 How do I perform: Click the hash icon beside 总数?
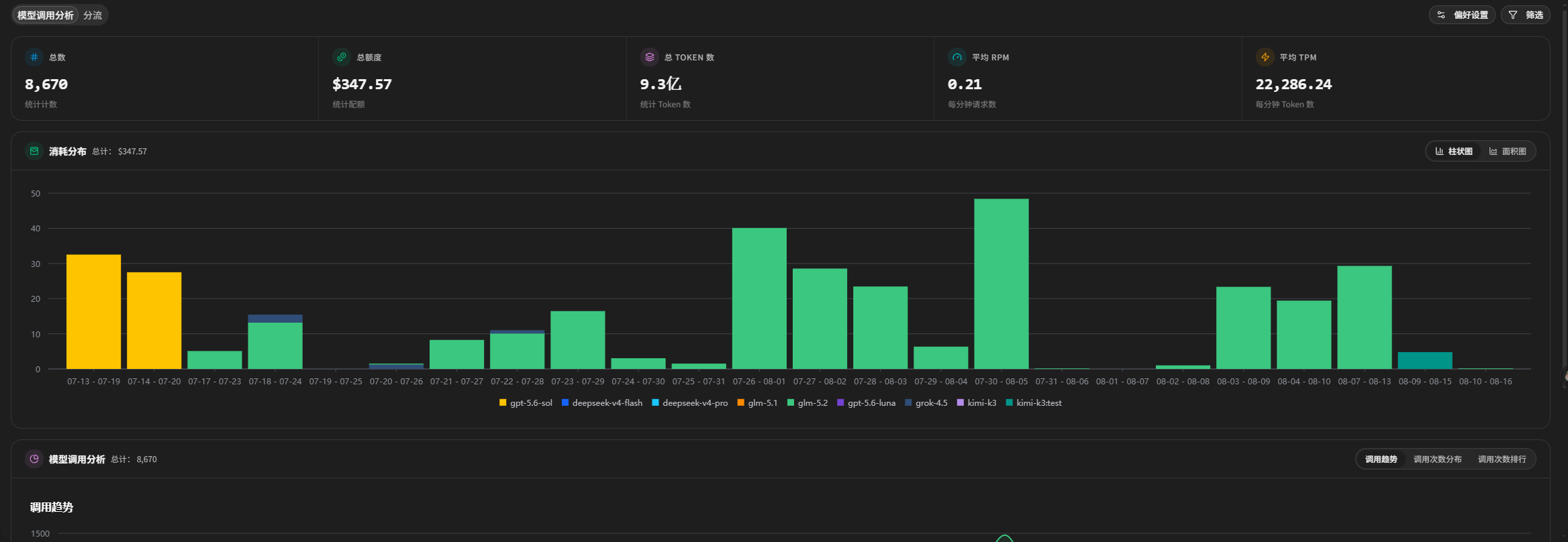(x=34, y=58)
